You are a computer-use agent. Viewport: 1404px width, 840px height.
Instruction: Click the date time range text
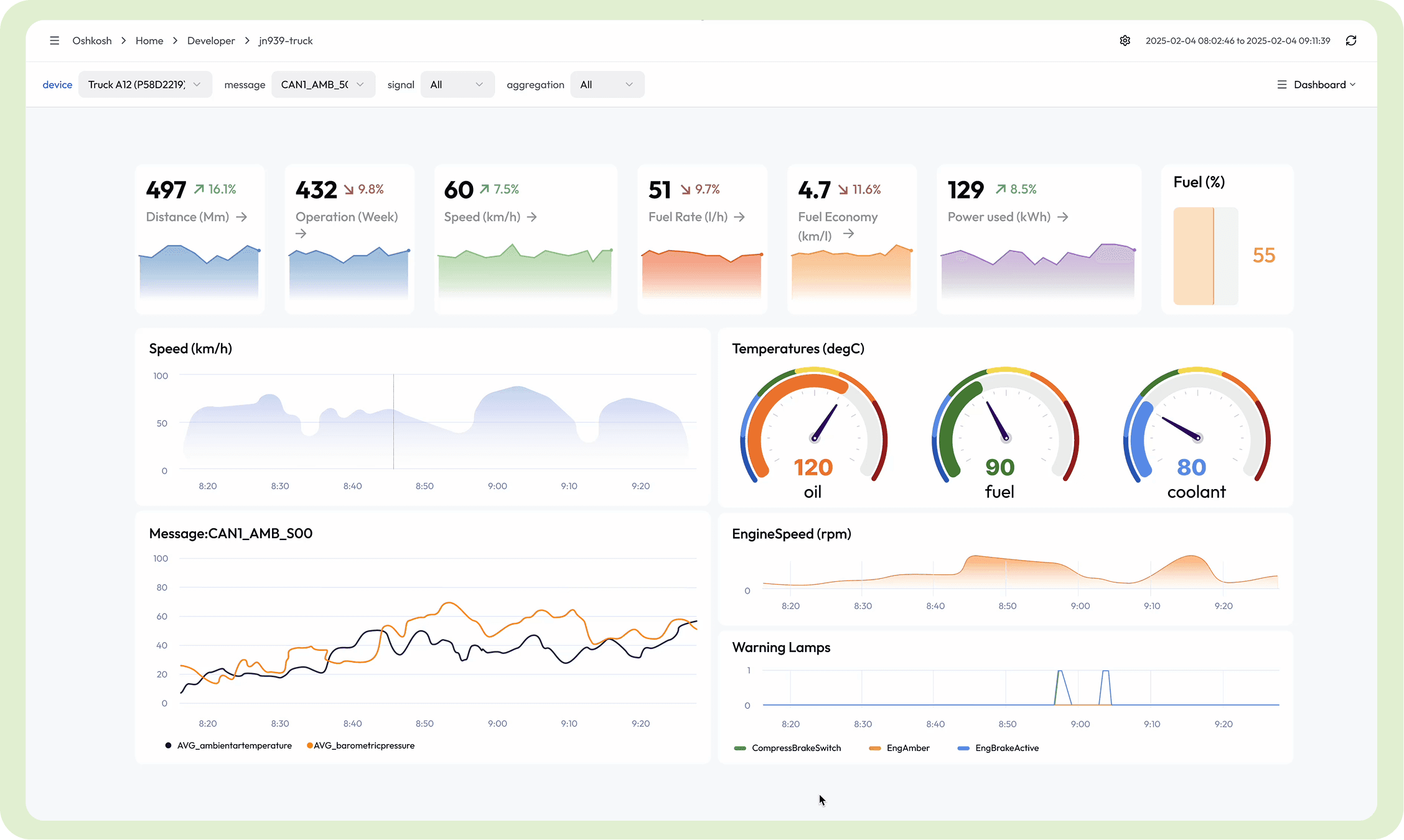pyautogui.click(x=1237, y=40)
